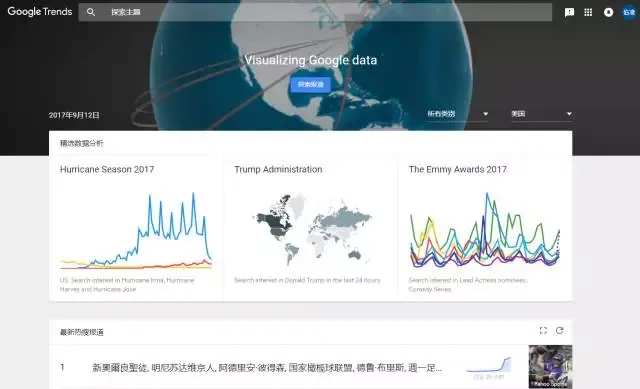The image size is (640, 389).
Task: Click the explore topics search field
Action: (x=315, y=12)
